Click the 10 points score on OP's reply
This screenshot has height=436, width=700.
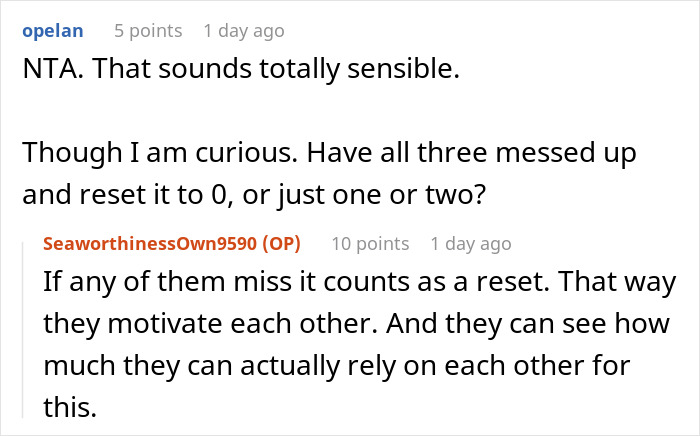pyautogui.click(x=369, y=244)
